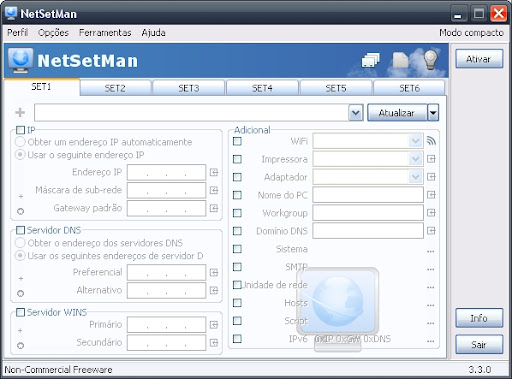This screenshot has width=512, height=379.
Task: Click the Atualizar button
Action: [397, 113]
